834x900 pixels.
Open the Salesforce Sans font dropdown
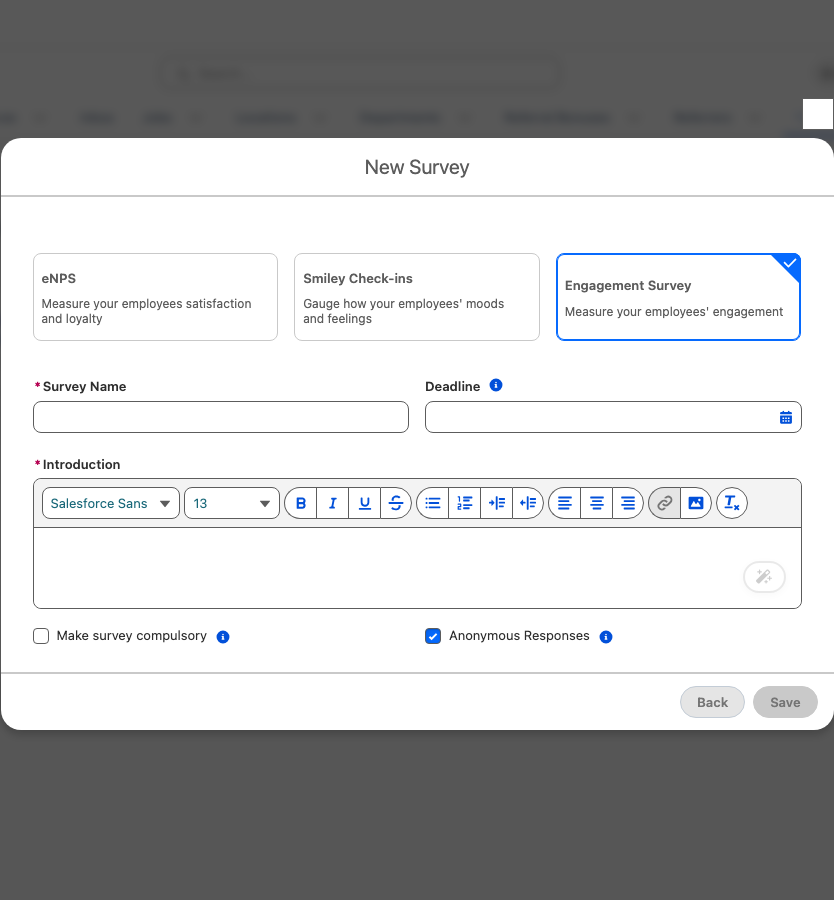tap(111, 503)
